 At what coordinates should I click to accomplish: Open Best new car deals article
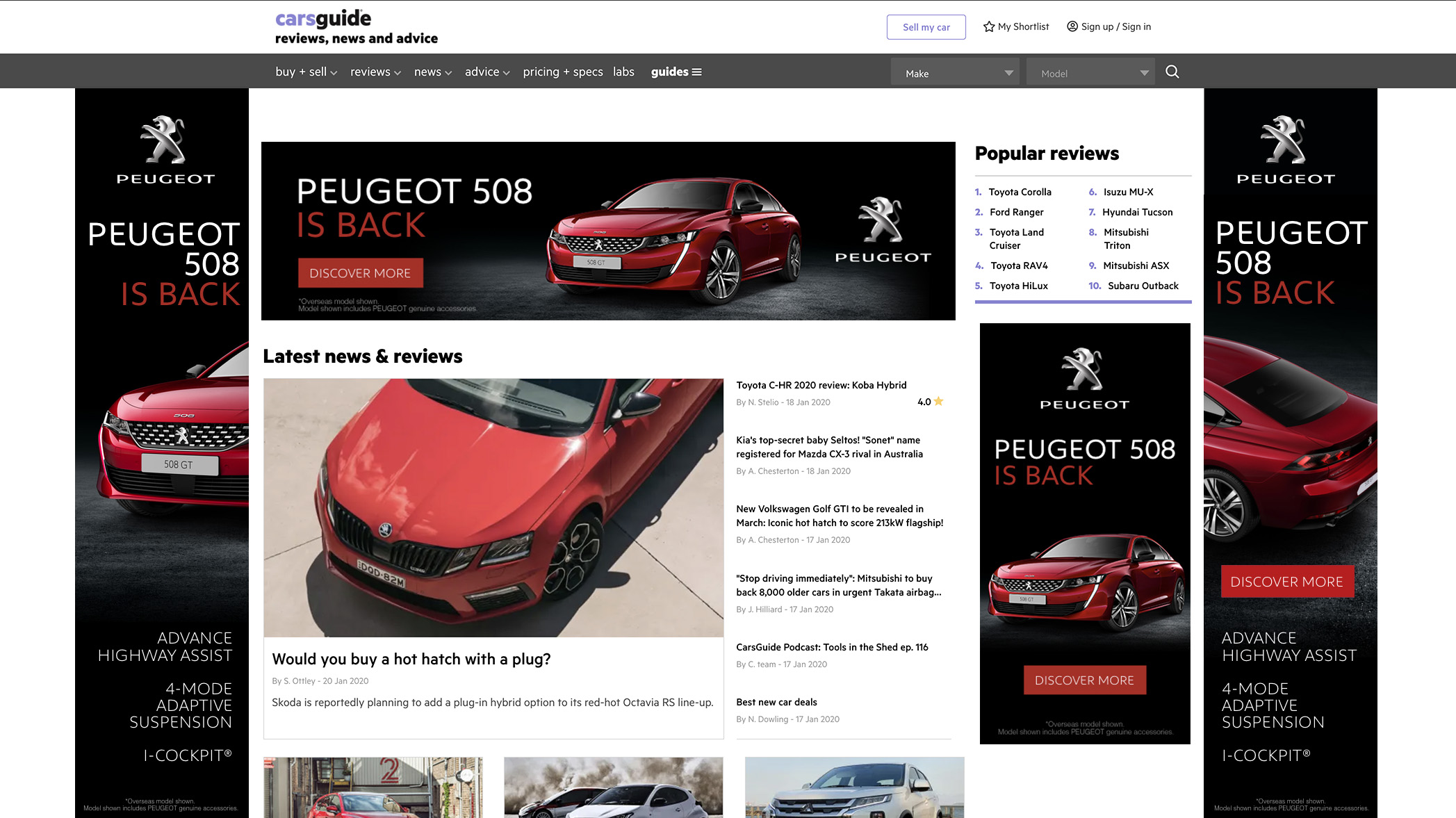click(776, 702)
